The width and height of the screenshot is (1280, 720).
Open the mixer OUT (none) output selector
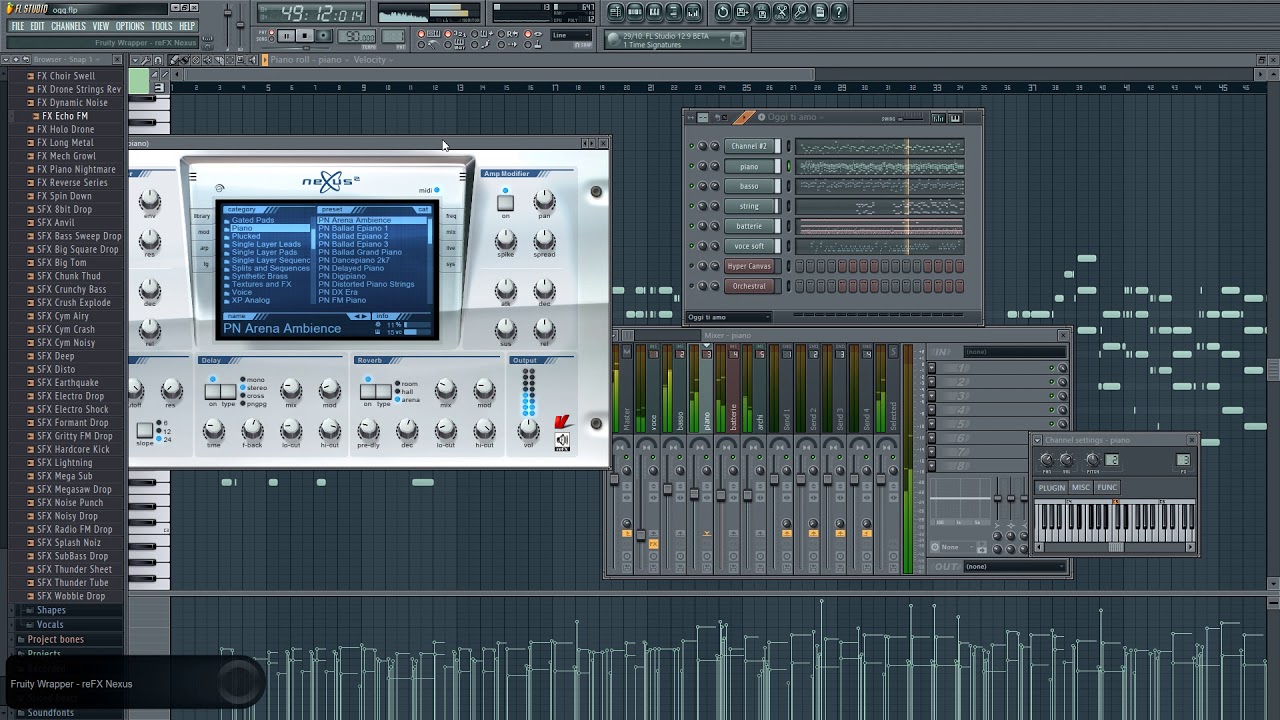pyautogui.click(x=1014, y=566)
